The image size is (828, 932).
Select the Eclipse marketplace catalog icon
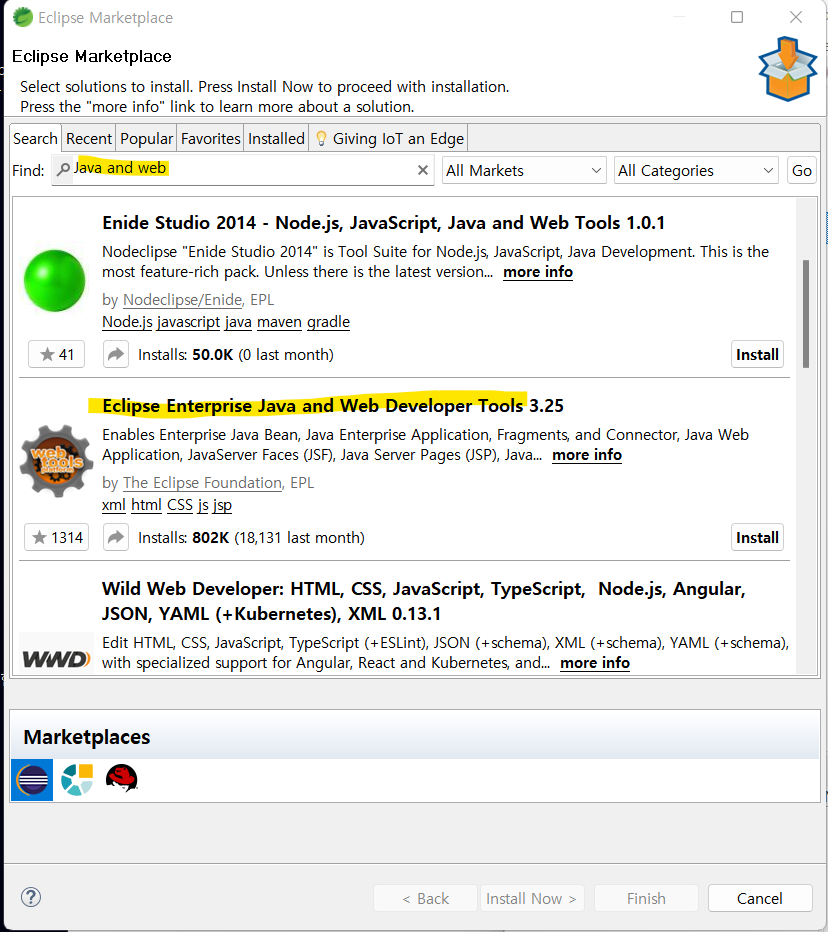tap(32, 780)
